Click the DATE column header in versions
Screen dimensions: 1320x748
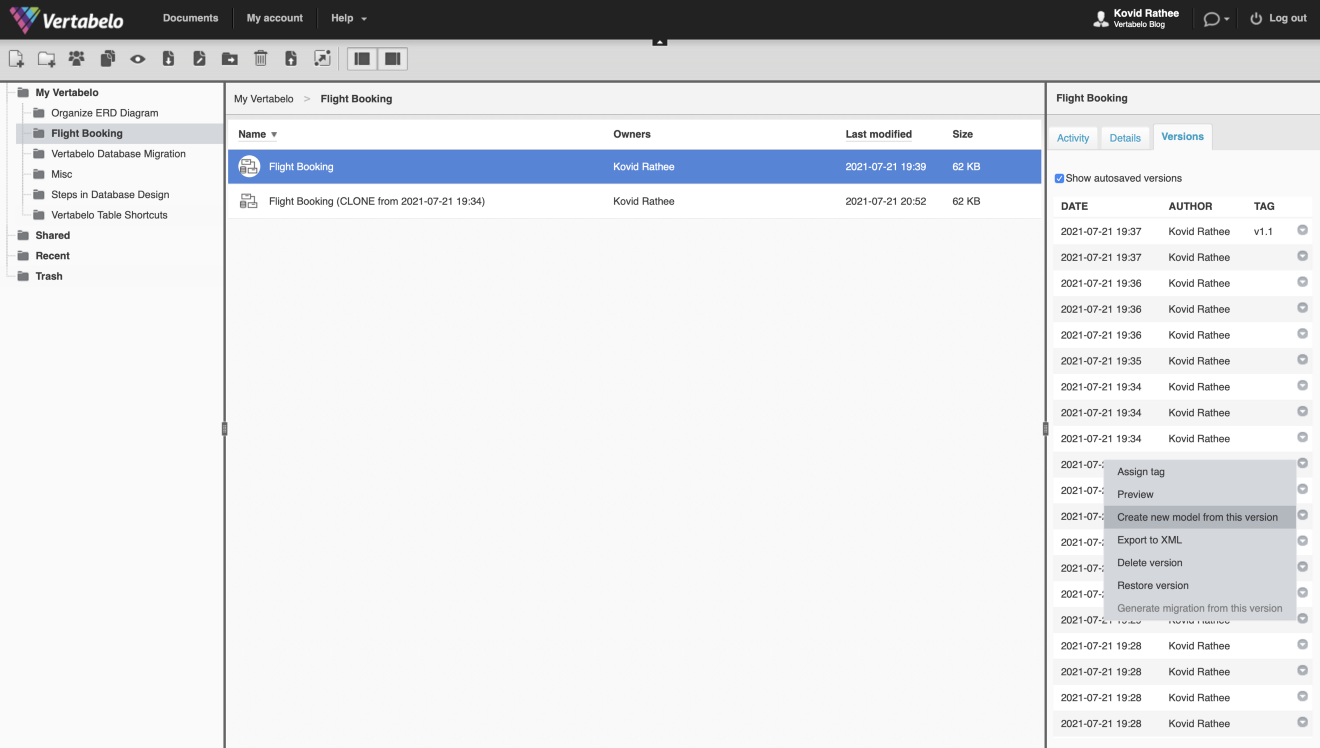click(1074, 206)
